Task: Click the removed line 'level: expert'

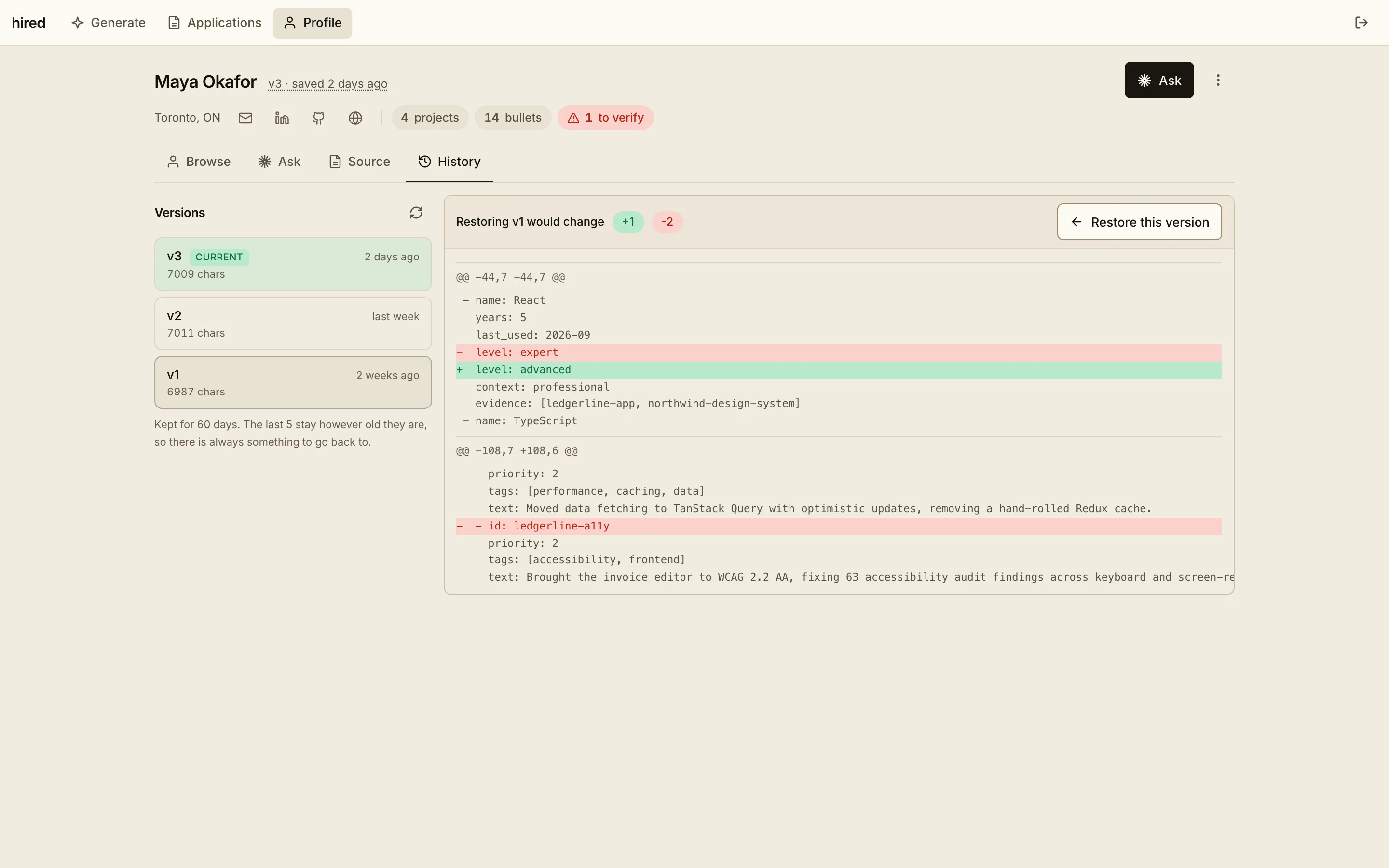Action: (x=839, y=353)
